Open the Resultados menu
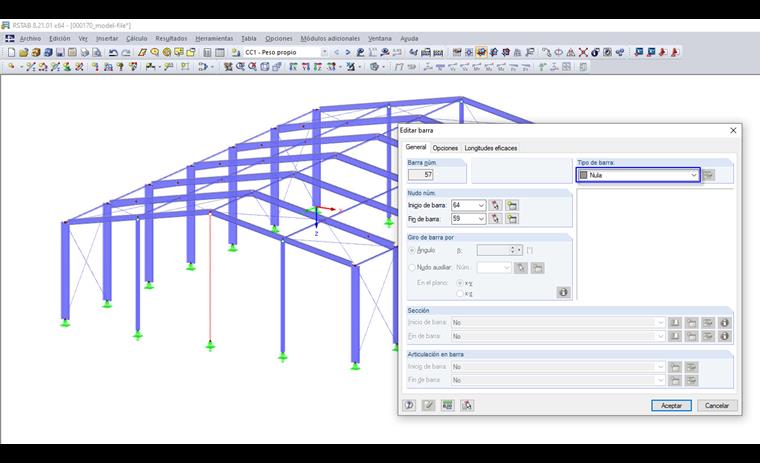Image resolution: width=760 pixels, height=463 pixels. click(171, 38)
